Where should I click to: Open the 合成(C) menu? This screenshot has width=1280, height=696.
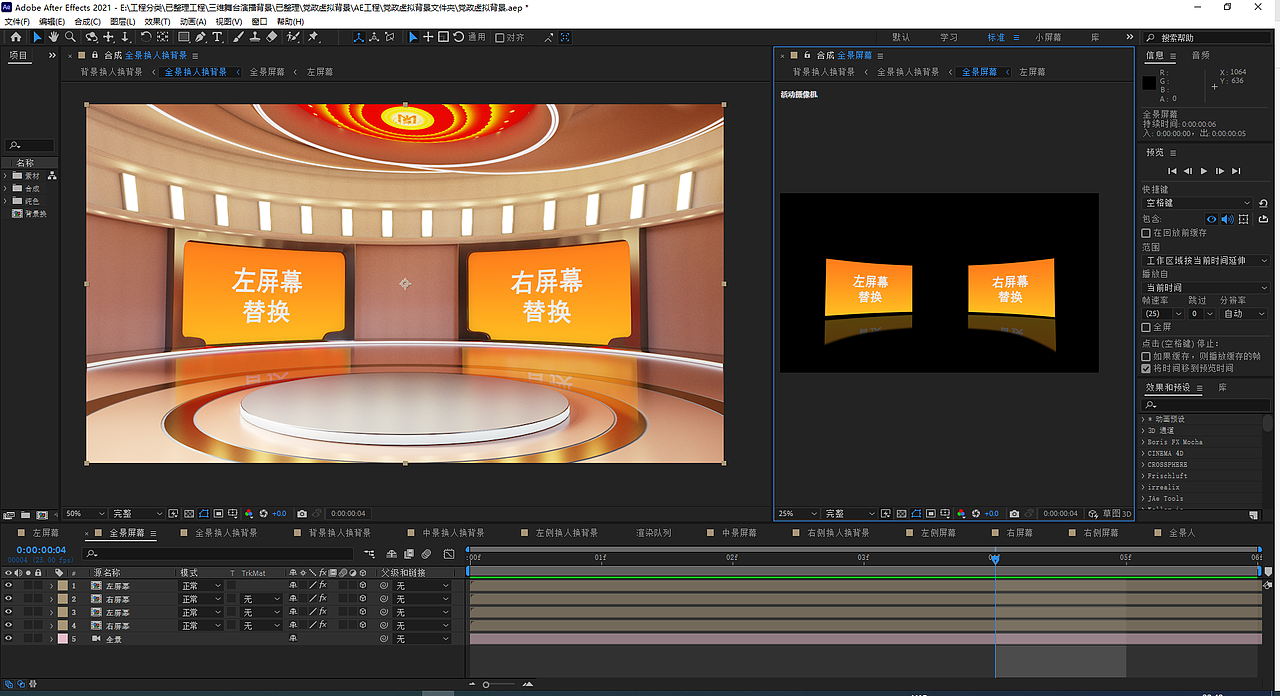pos(88,21)
